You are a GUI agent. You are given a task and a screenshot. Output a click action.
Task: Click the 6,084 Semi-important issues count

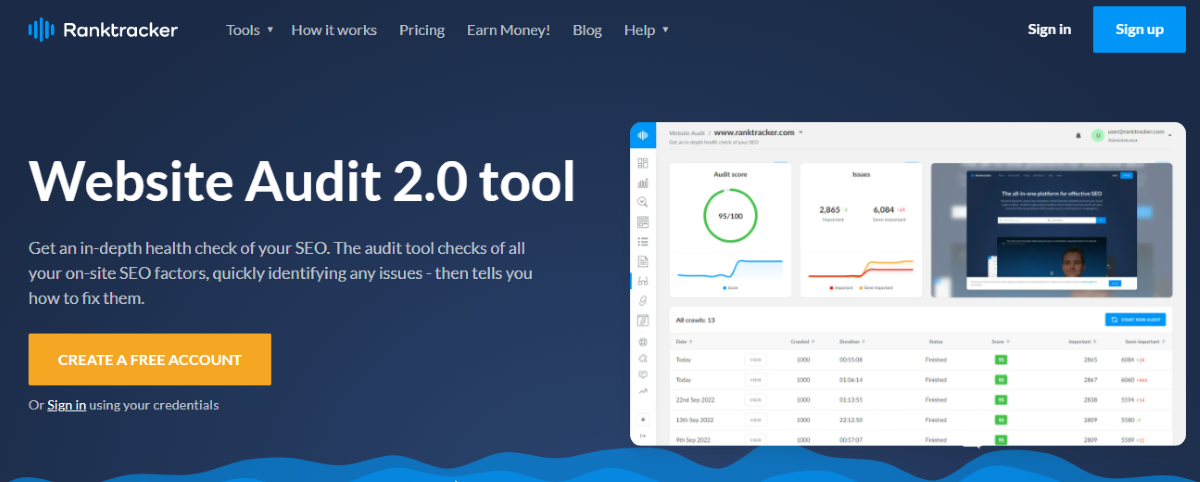pos(883,210)
